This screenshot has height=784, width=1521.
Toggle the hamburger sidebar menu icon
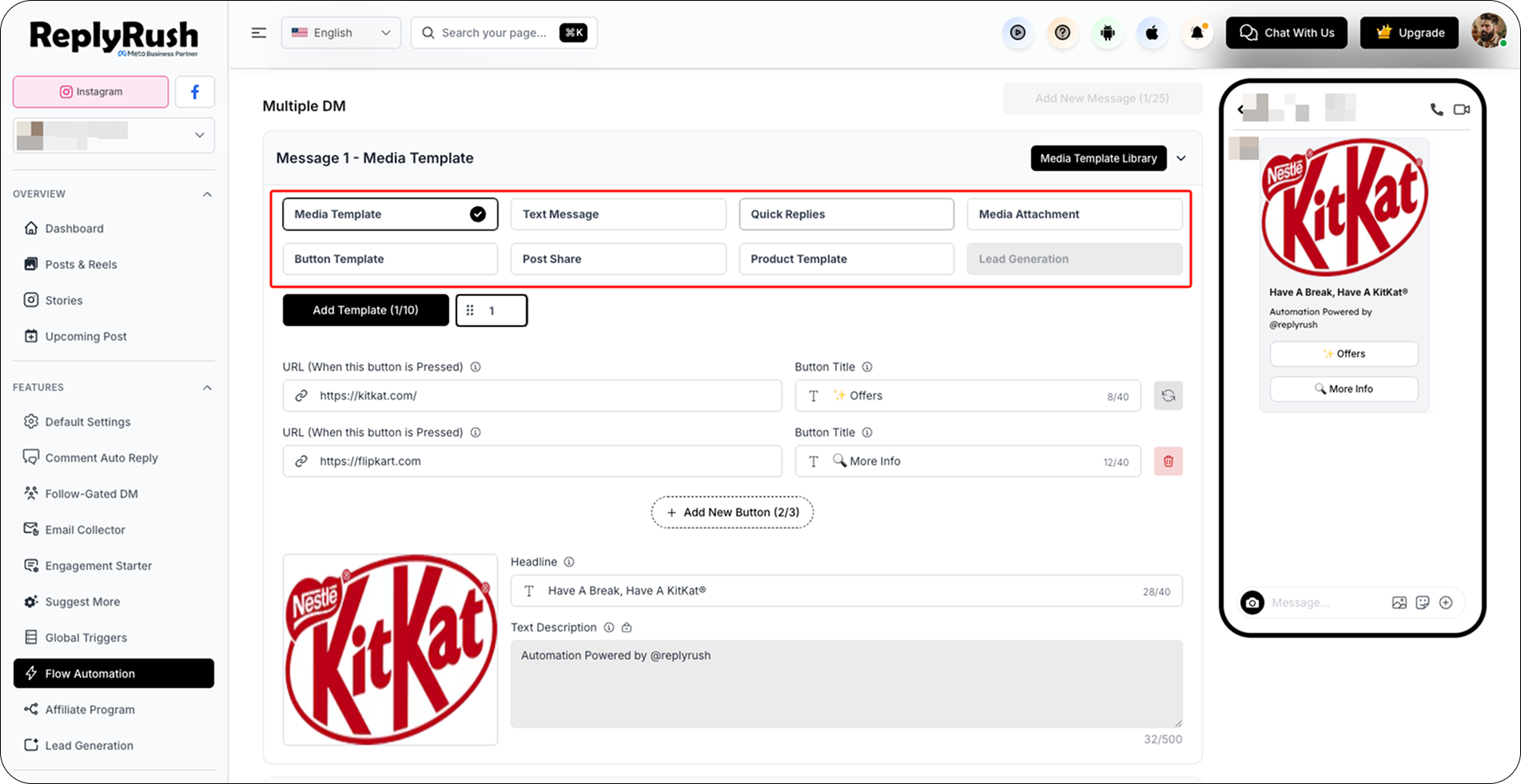click(258, 33)
